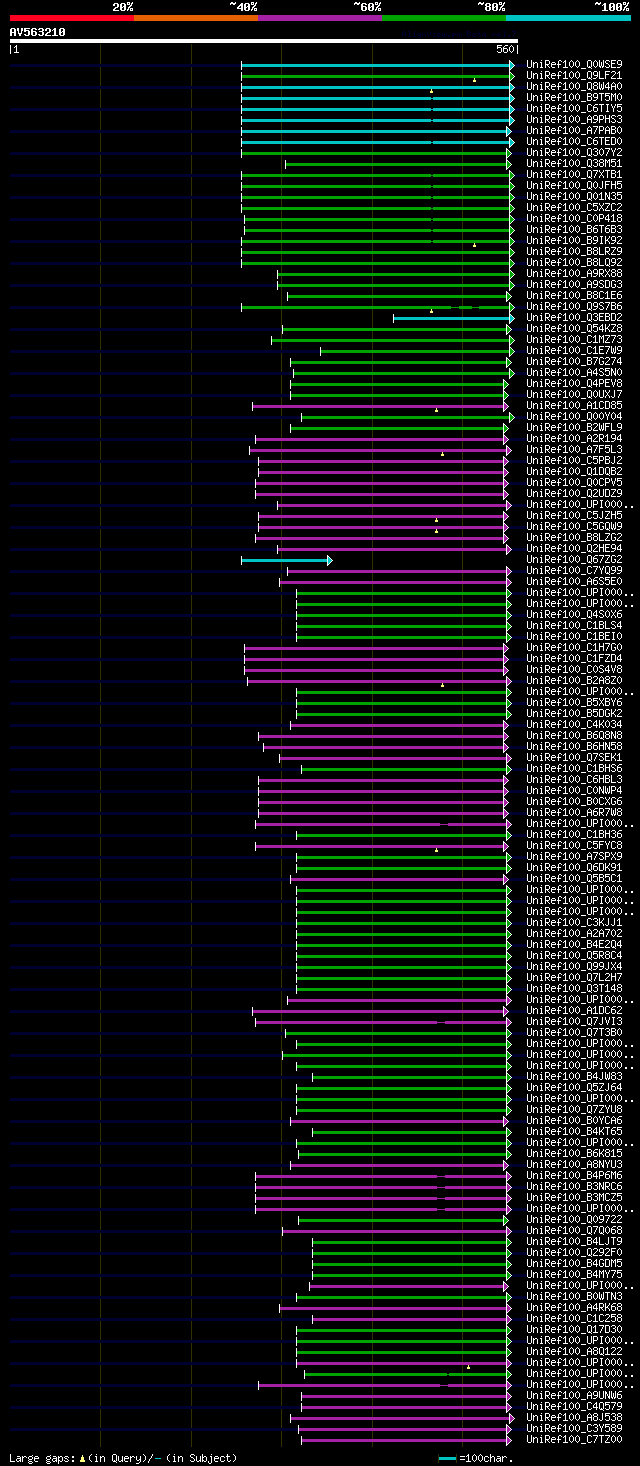
Task: Select hit label UniRef100_Q307Y2
Action: (574, 152)
